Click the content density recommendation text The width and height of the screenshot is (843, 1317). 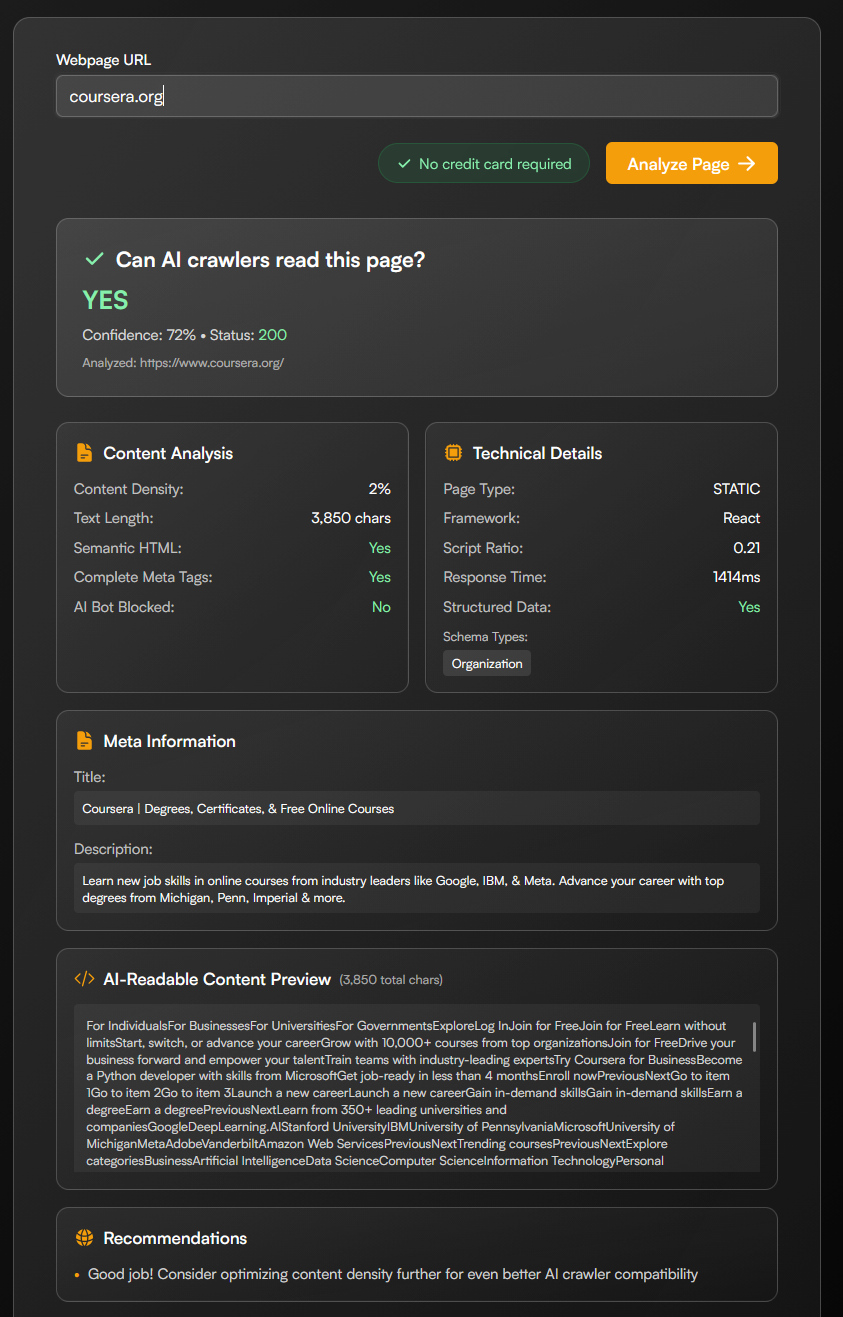[393, 1274]
